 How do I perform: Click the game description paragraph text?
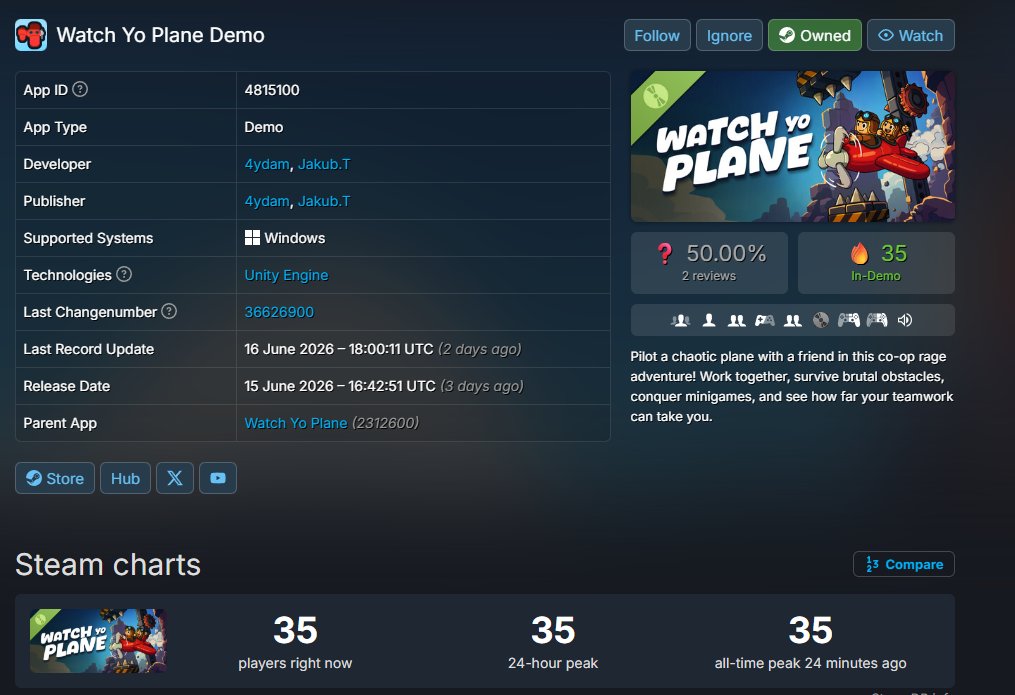tap(792, 386)
